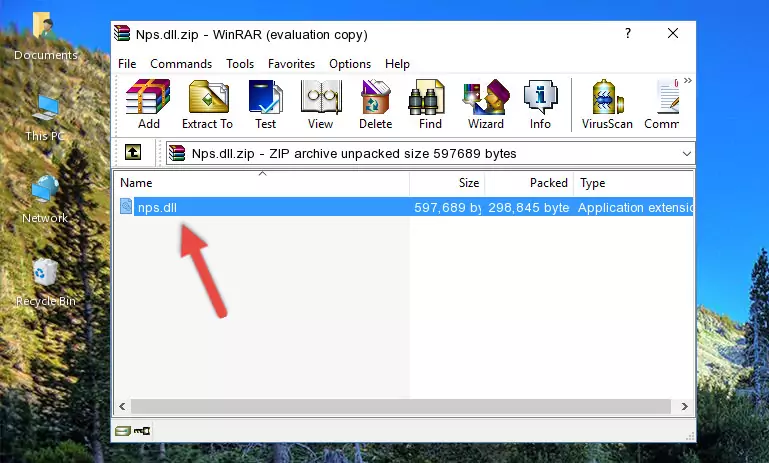Click the nps.dll file icon

(x=126, y=206)
